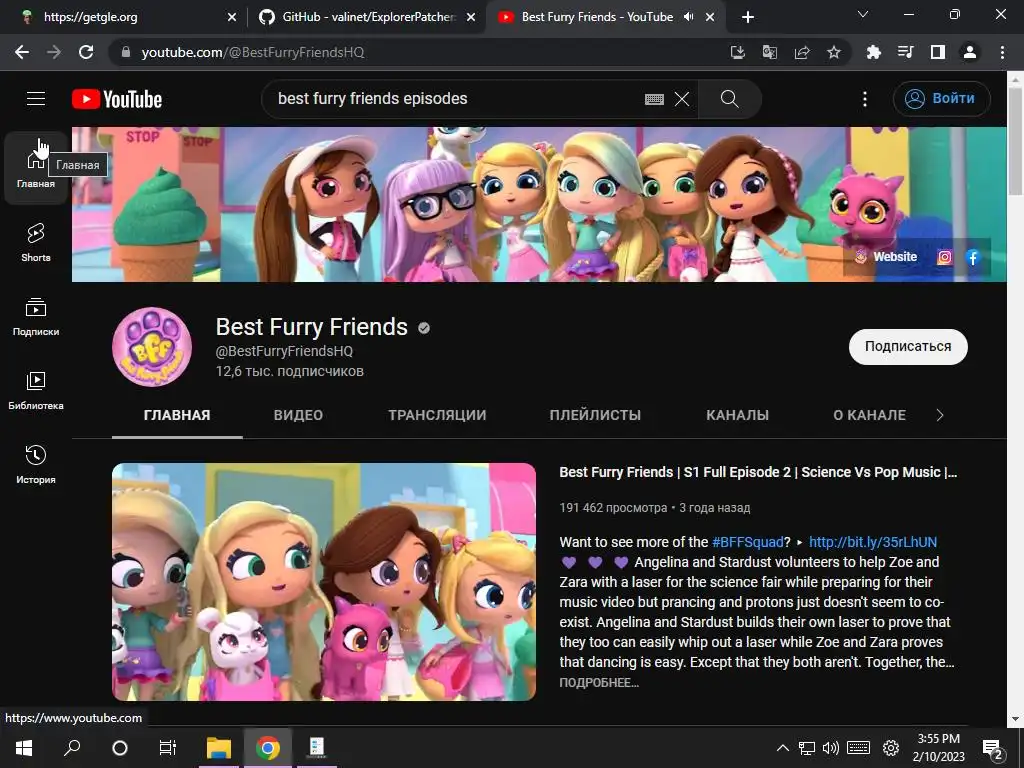Image resolution: width=1024 pixels, height=768 pixels.
Task: Go back in browser history
Action: click(x=22, y=52)
